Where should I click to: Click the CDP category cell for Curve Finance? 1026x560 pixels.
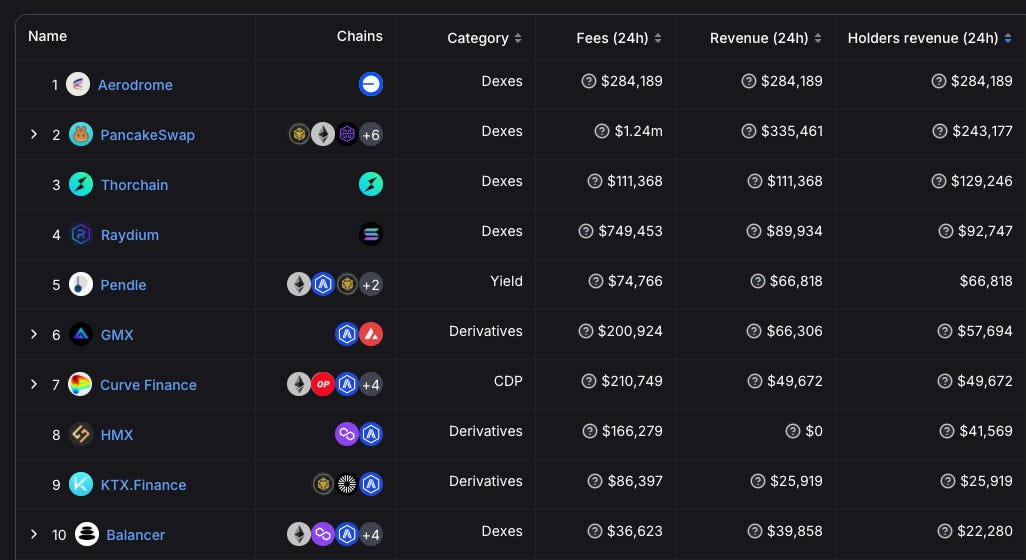(508, 381)
